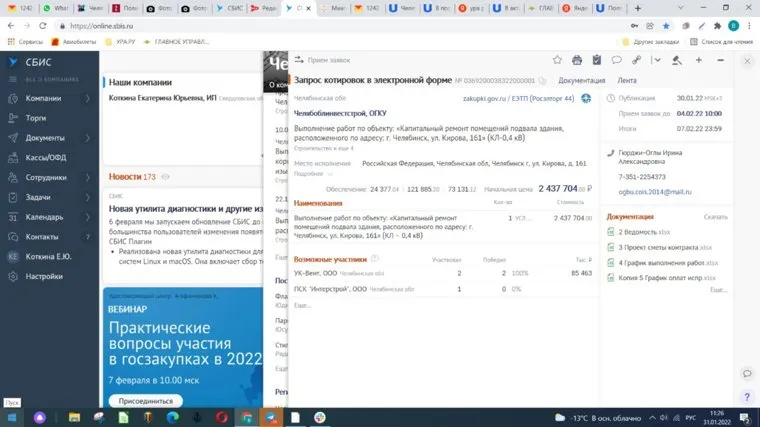Image resolution: width=760 pixels, height=427 pixels.
Task: Open comments via speech bubble icon
Action: 617,60
